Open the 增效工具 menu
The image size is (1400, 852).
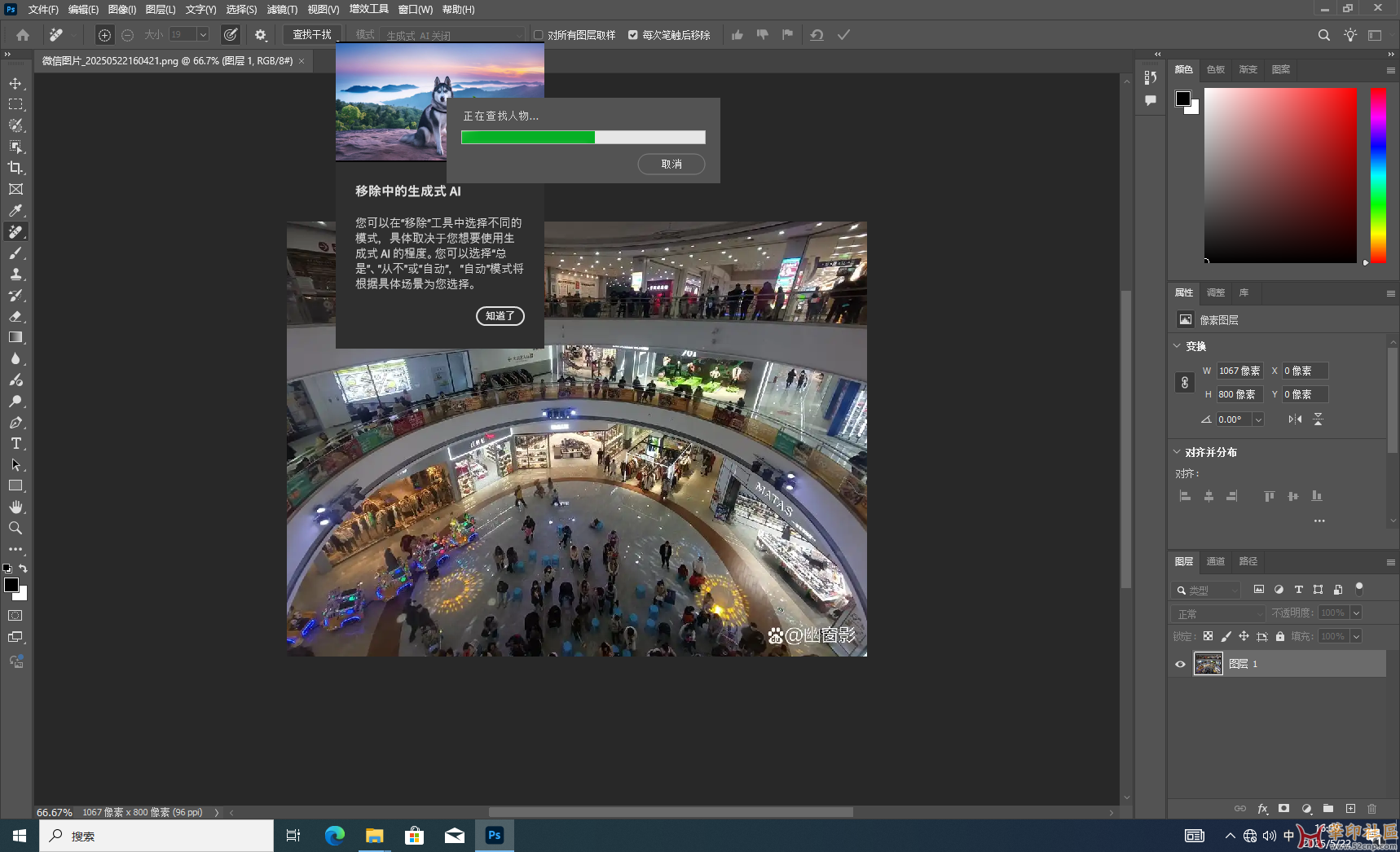pyautogui.click(x=369, y=9)
